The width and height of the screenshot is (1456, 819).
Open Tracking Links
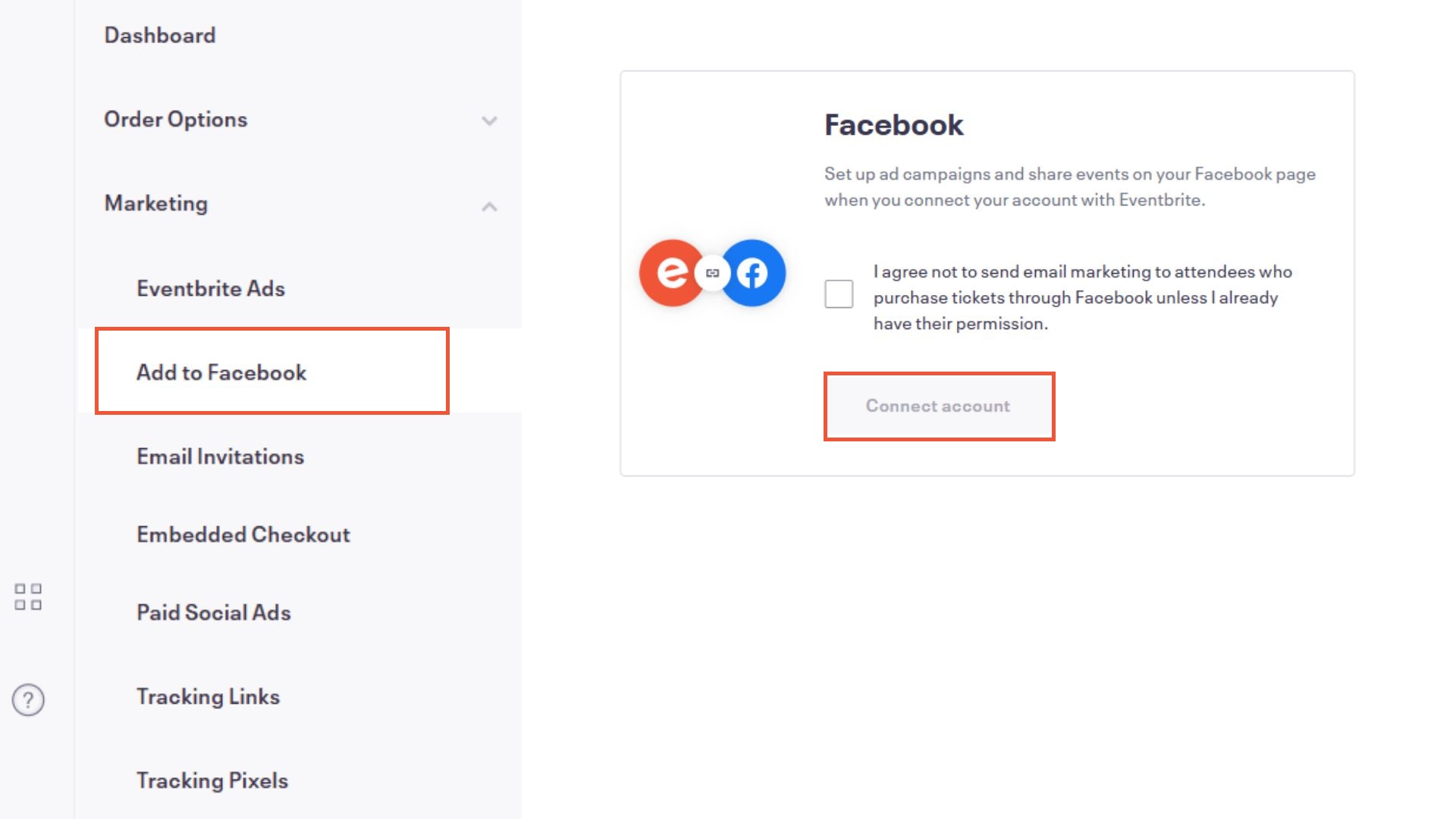coord(208,696)
